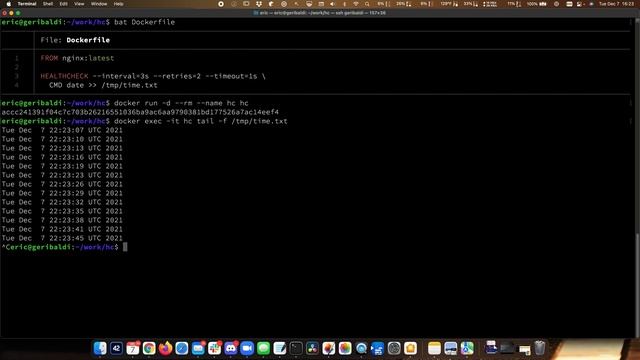The width and height of the screenshot is (640, 360).
Task: Open the Terminal application menu
Action: [x=27, y=4]
